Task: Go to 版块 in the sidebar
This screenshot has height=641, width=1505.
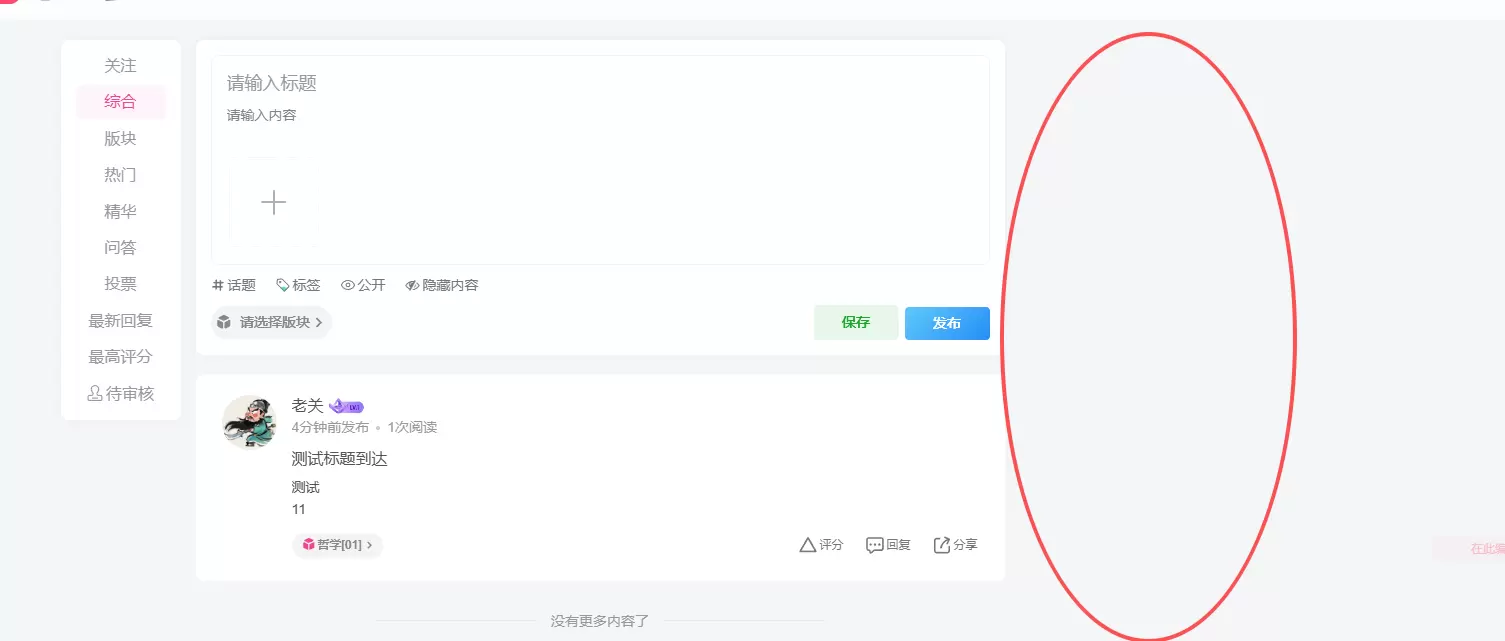Action: click(x=120, y=139)
